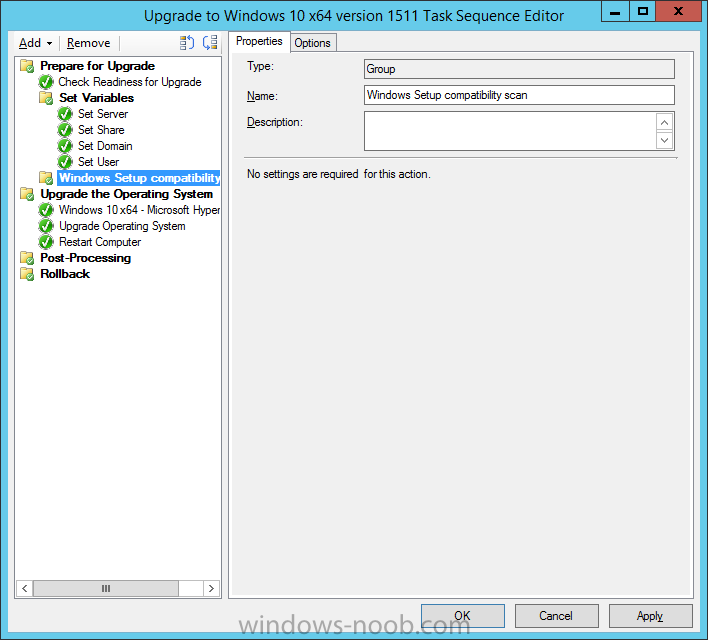Image resolution: width=708 pixels, height=640 pixels.
Task: Switch to the Properties tab
Action: click(x=259, y=42)
